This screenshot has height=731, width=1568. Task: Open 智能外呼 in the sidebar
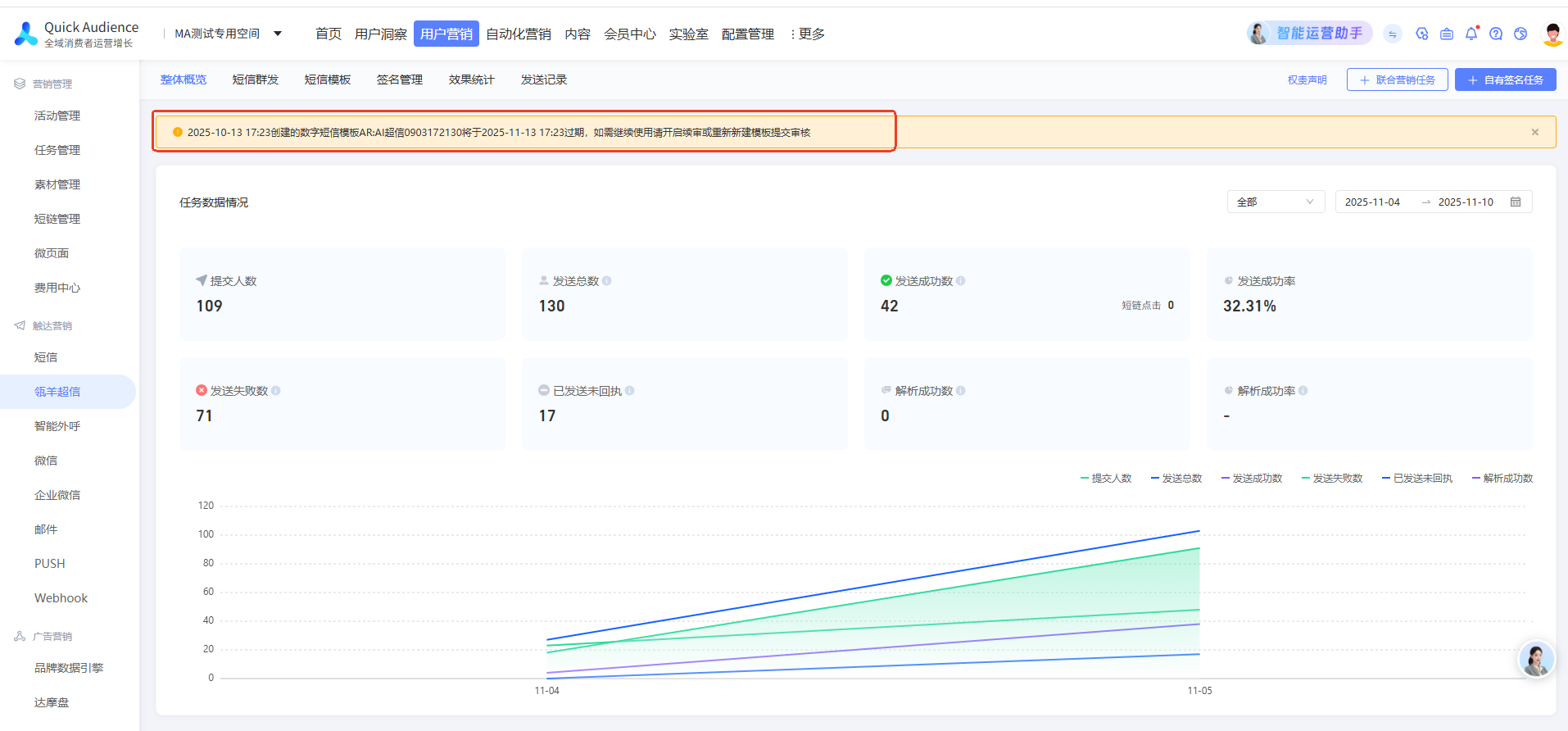click(57, 426)
